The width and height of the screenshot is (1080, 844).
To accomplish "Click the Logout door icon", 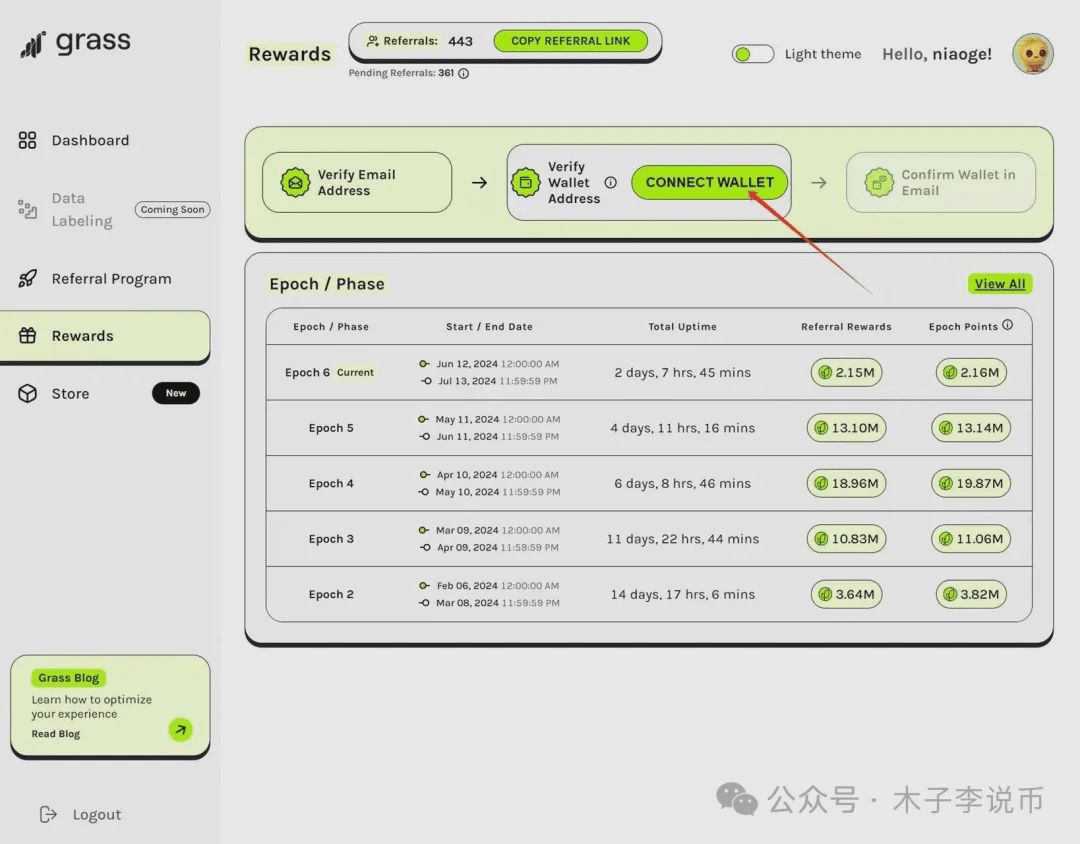I will [x=48, y=814].
